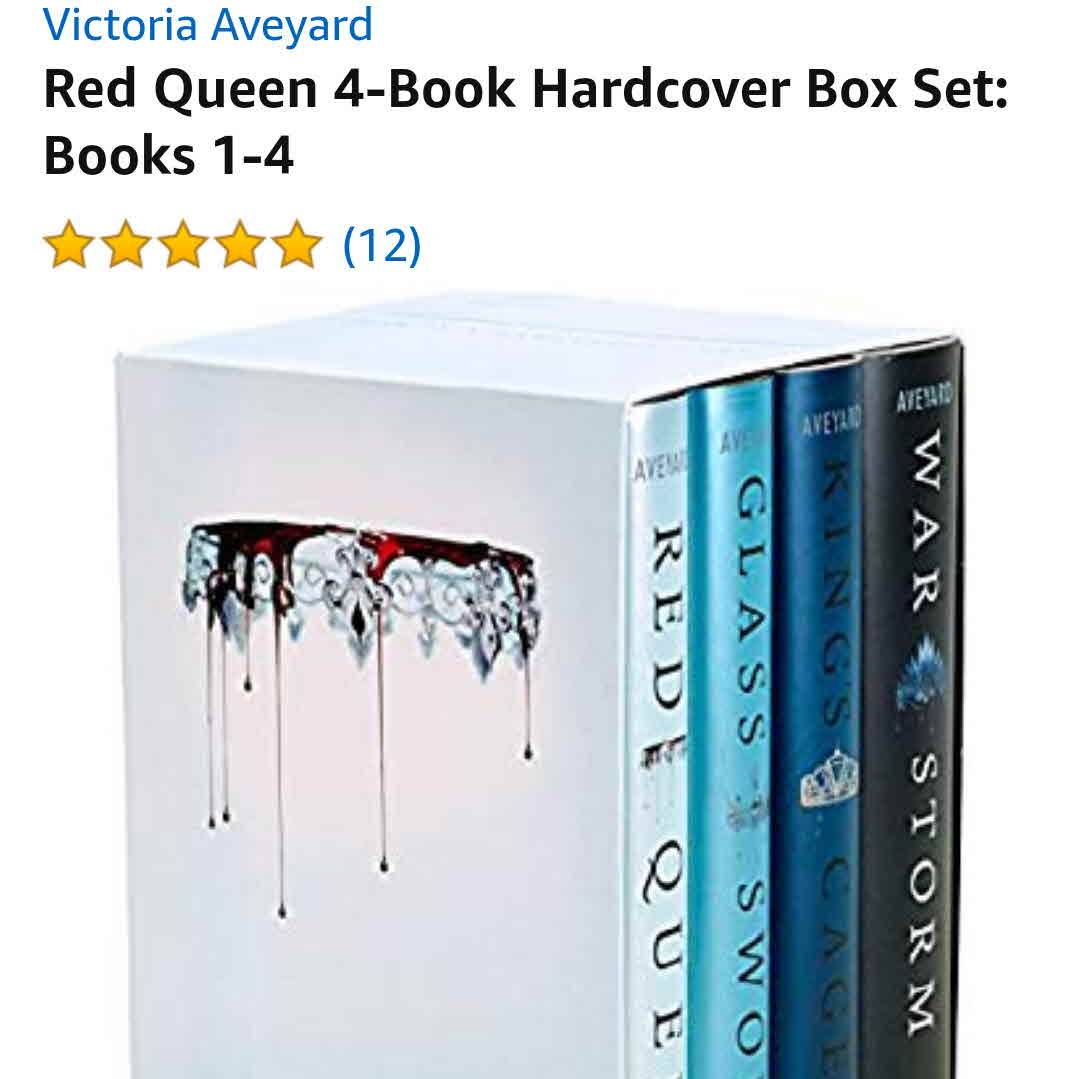Screen dimensions: 1079x1079
Task: Open the Victoria Aveyard author link
Action: [x=208, y=24]
